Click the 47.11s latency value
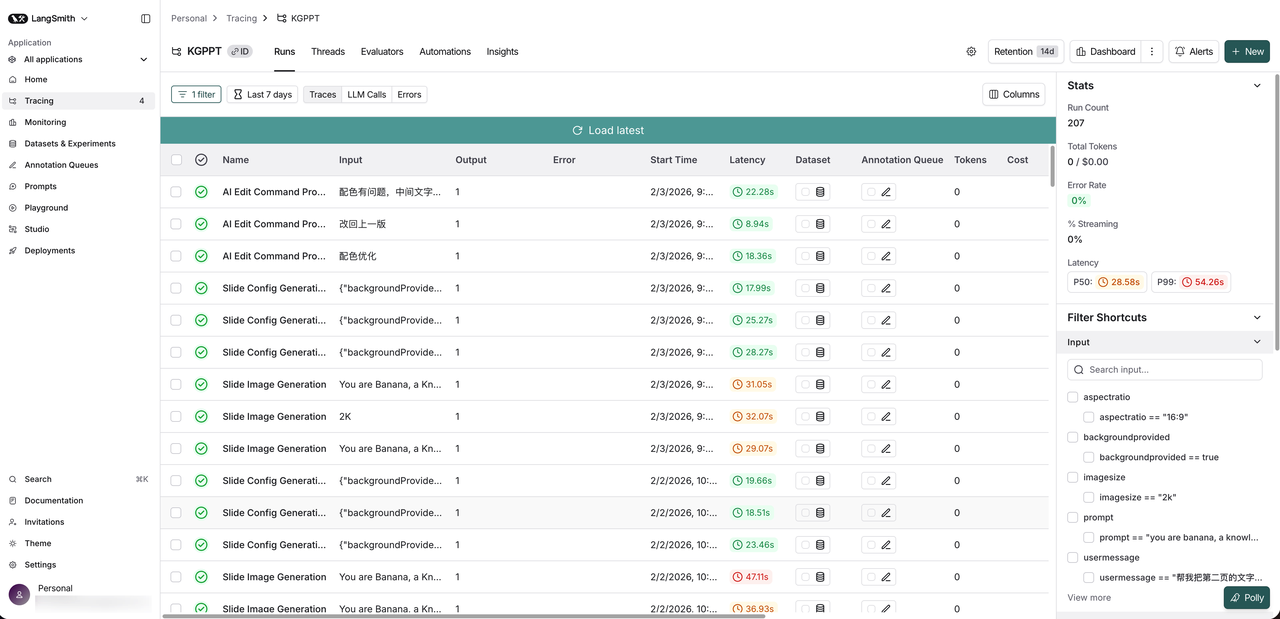Viewport: 1280px width, 619px height. tap(750, 577)
